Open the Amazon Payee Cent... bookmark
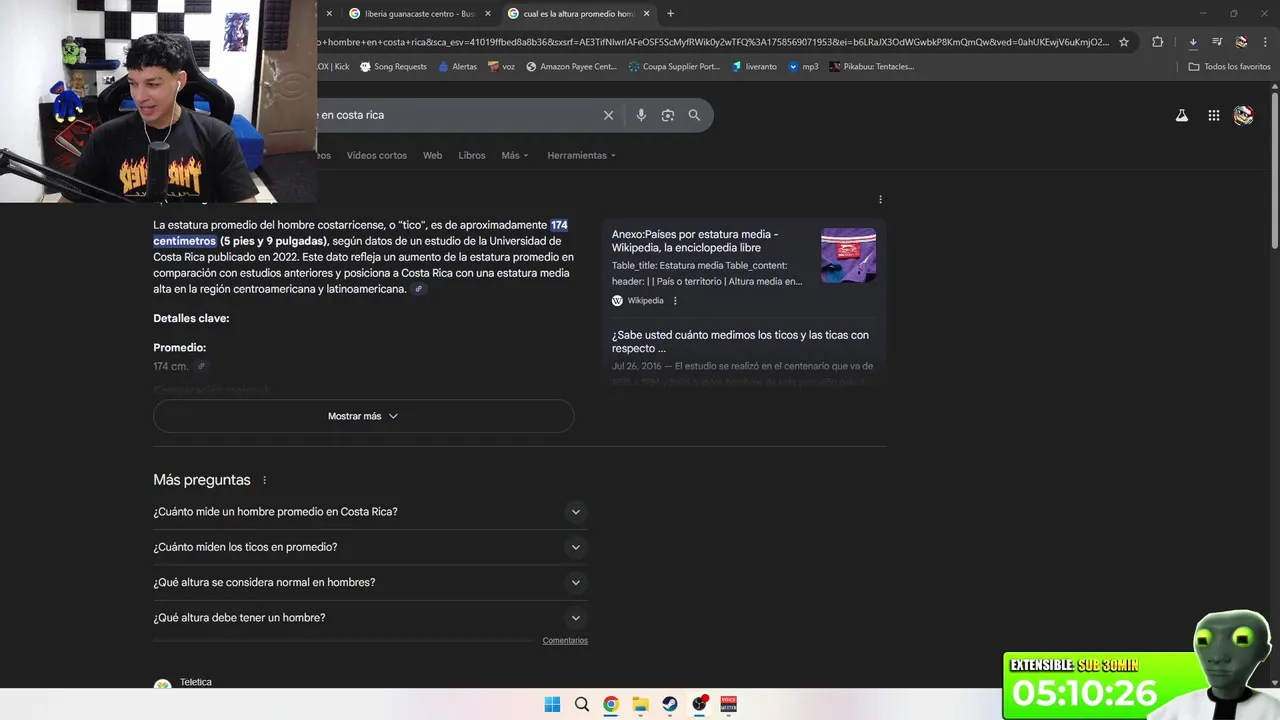This screenshot has height=720, width=1280. pyautogui.click(x=572, y=67)
